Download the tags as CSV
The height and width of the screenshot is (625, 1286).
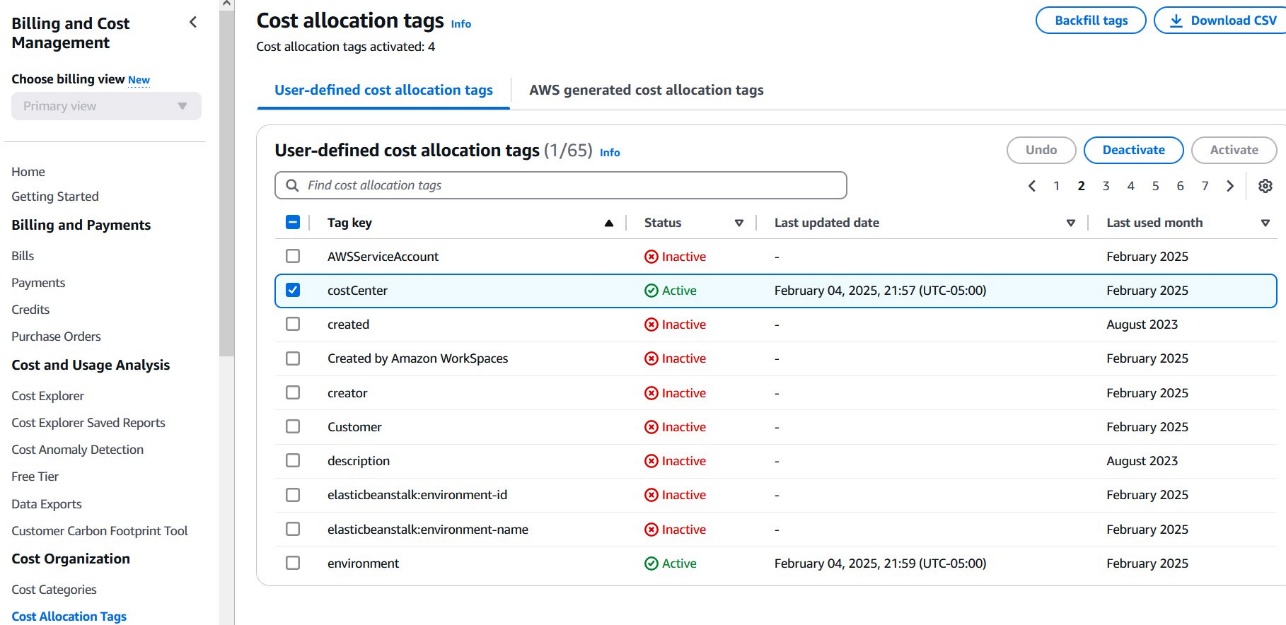point(1222,21)
